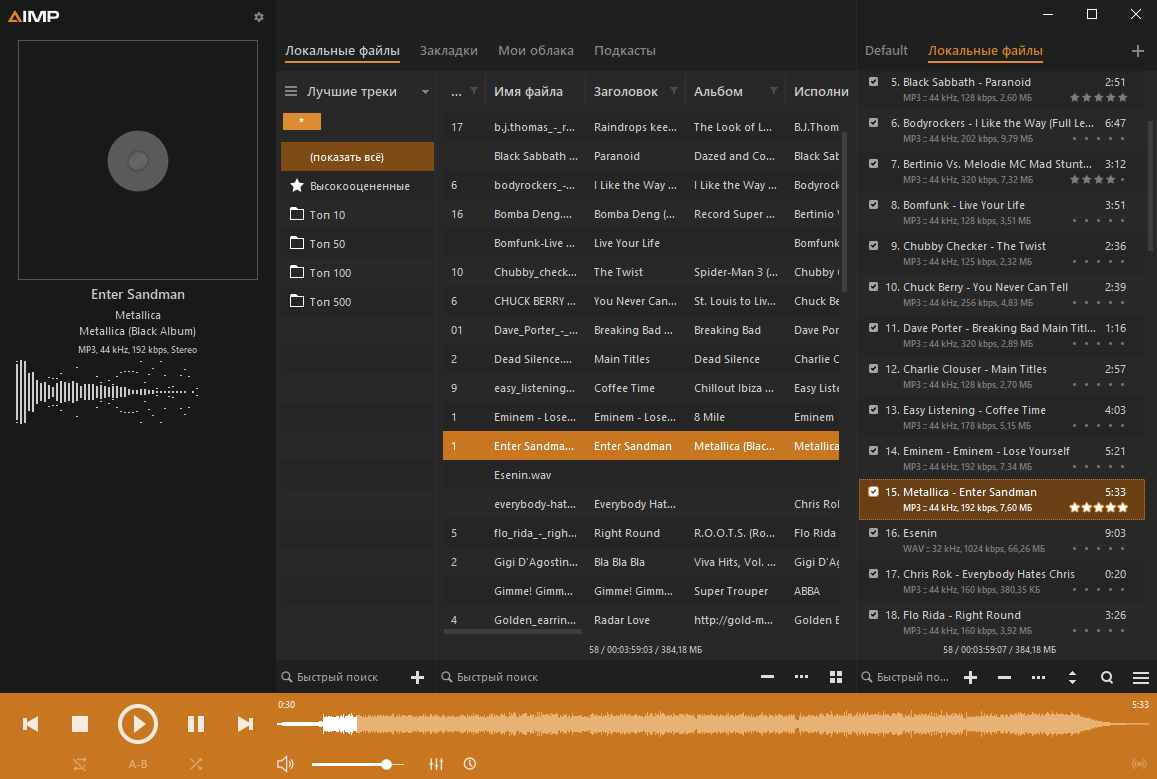1157x779 pixels.
Task: Skip to the previous track
Action: (x=30, y=724)
